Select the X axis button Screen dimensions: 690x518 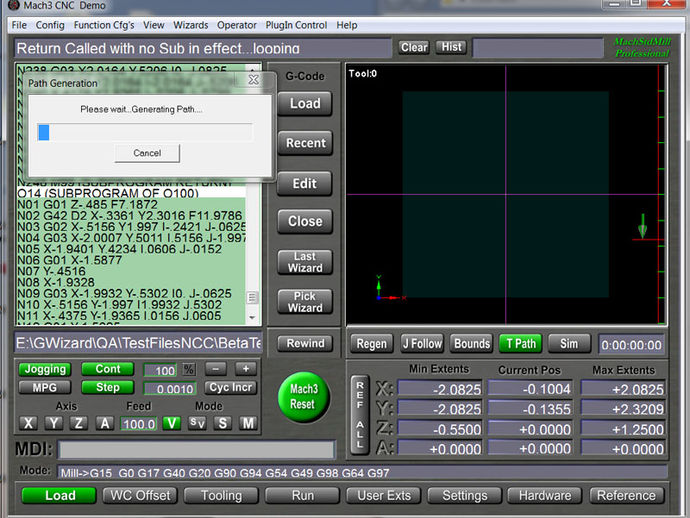click(29, 423)
